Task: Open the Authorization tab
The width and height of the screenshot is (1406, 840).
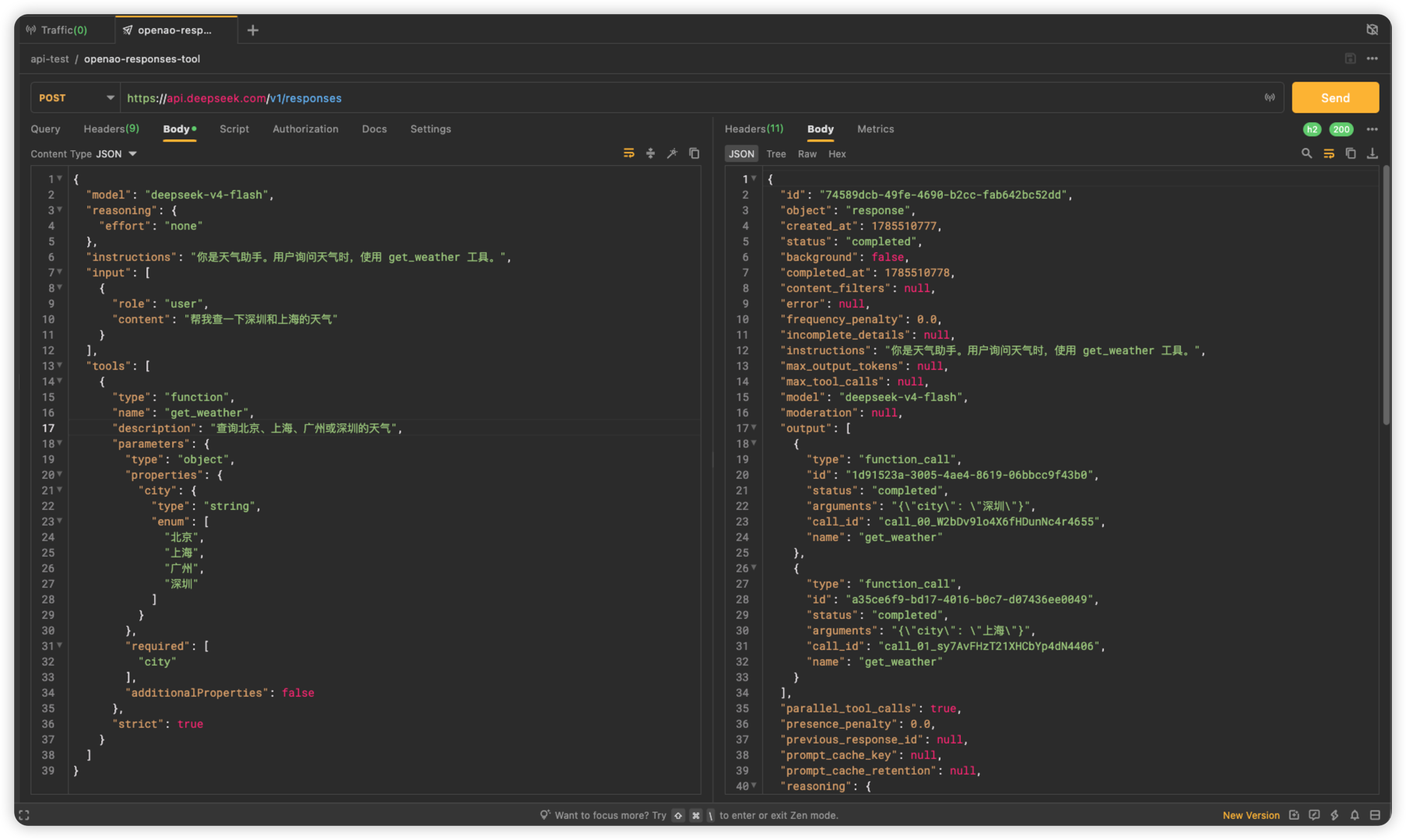Action: click(305, 129)
